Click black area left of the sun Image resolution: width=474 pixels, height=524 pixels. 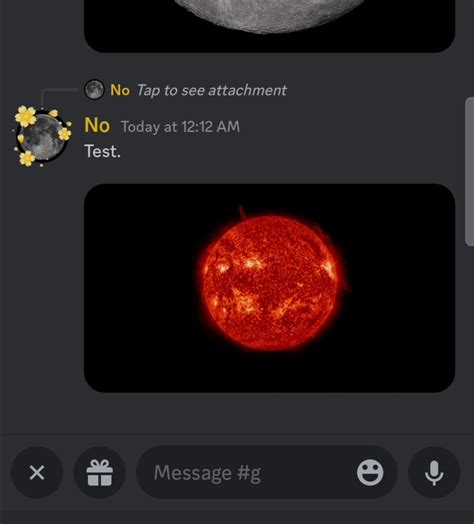[140, 287]
